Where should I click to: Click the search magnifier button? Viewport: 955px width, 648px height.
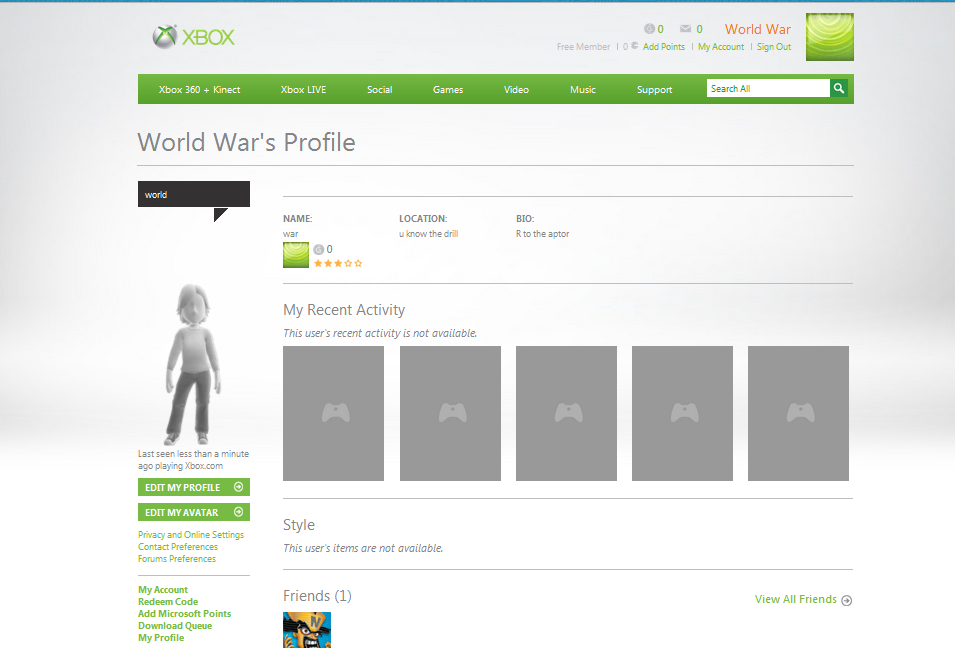click(x=839, y=88)
